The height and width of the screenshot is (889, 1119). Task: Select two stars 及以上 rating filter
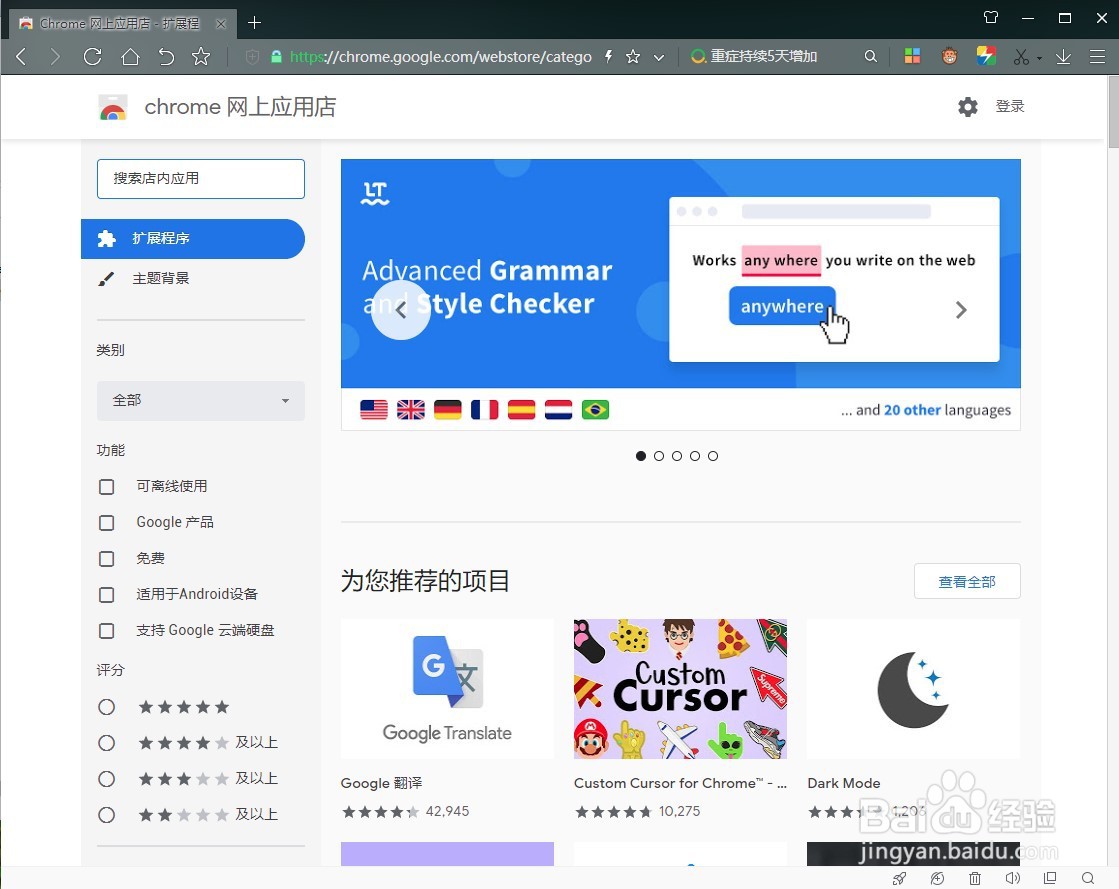pos(106,815)
